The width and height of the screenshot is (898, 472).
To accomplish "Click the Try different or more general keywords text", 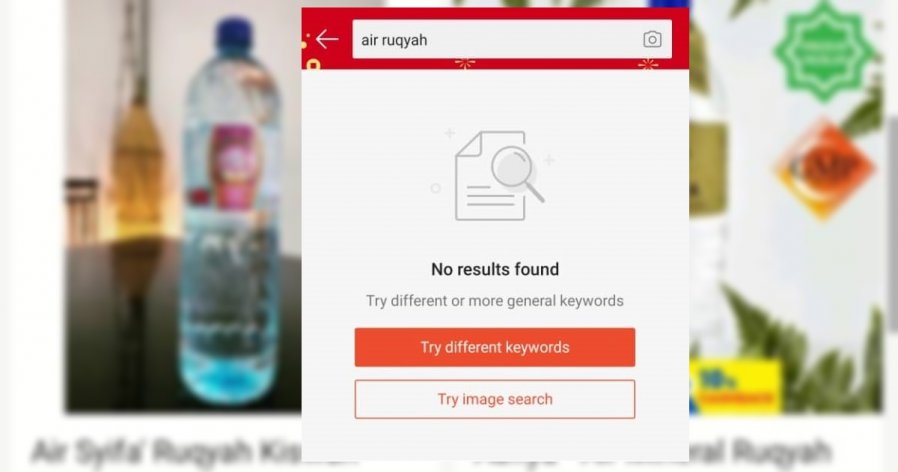I will 495,301.
